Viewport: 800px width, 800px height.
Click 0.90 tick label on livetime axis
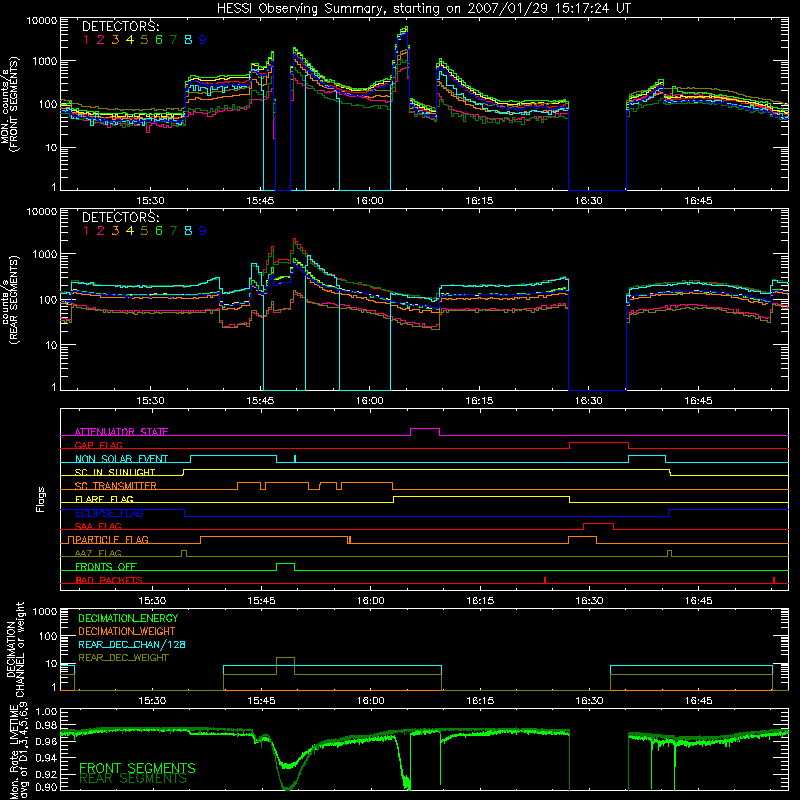pos(46,787)
